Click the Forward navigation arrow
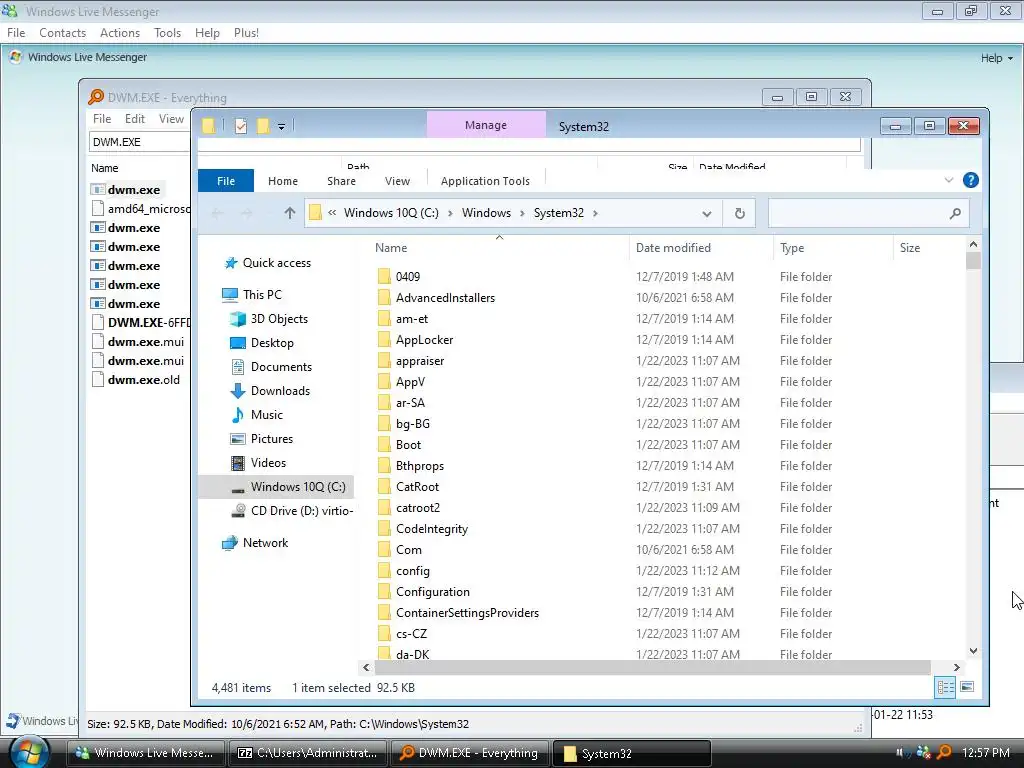Screen dimensions: 1024x768 tap(246, 213)
